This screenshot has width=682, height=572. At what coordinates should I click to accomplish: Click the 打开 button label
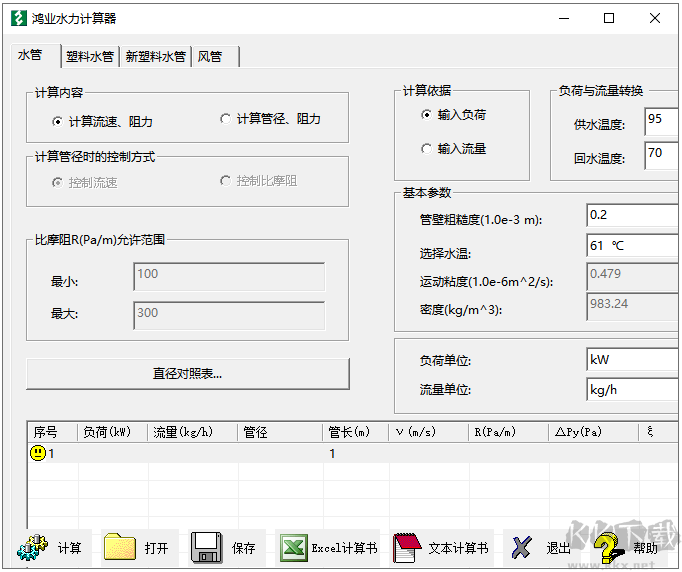(x=157, y=548)
